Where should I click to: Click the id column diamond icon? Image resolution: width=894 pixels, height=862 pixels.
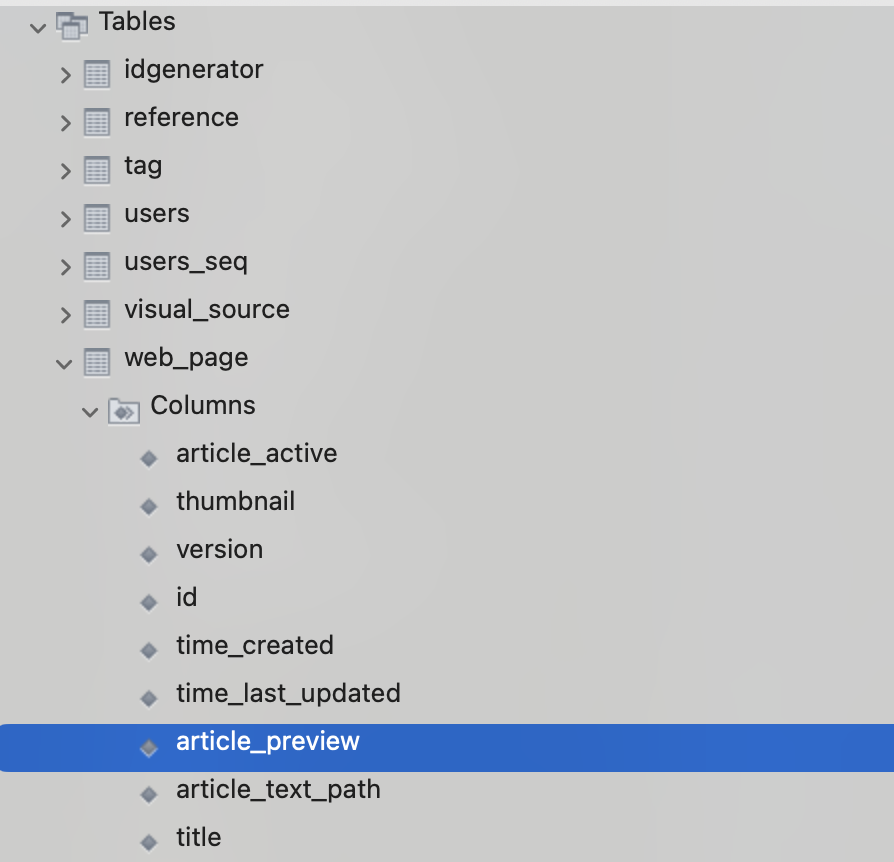click(x=149, y=602)
